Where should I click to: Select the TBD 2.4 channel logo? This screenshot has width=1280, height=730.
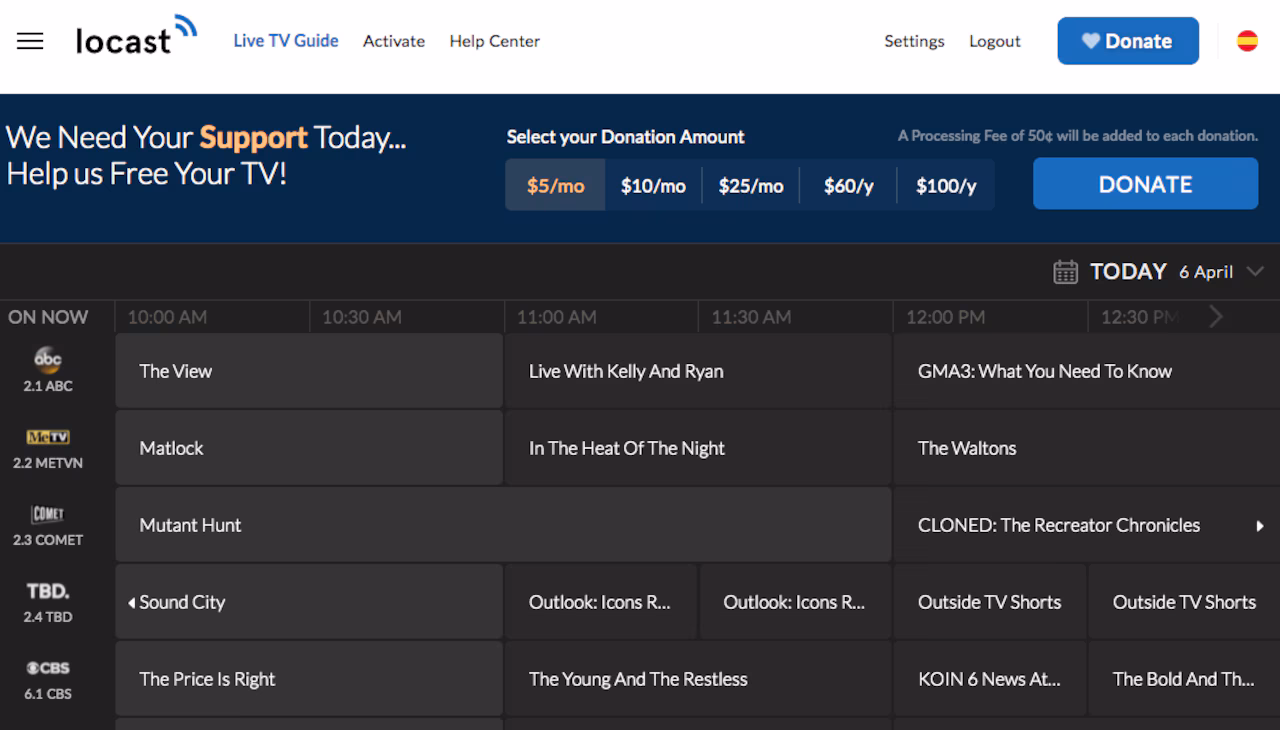(46, 590)
